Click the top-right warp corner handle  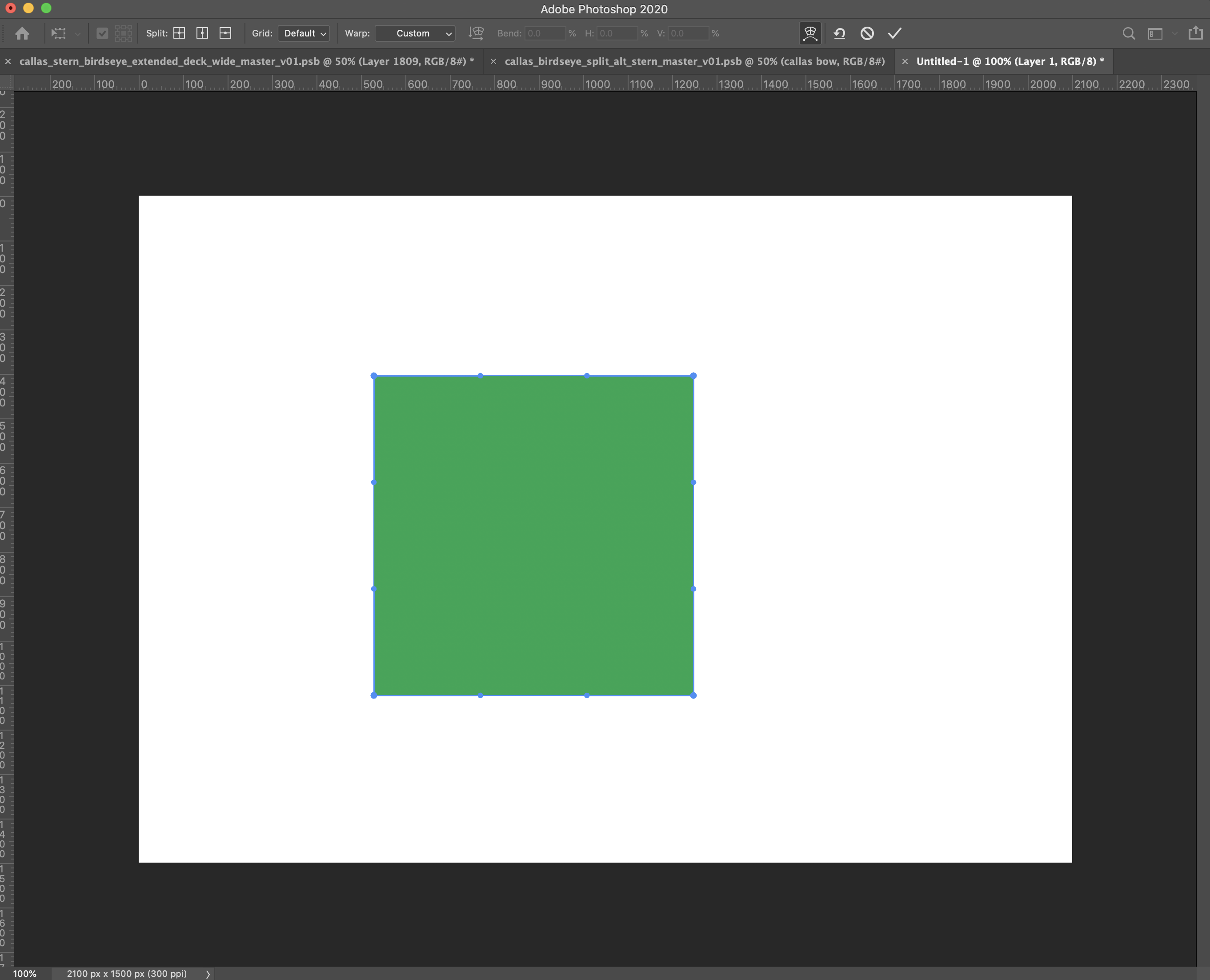pos(693,375)
